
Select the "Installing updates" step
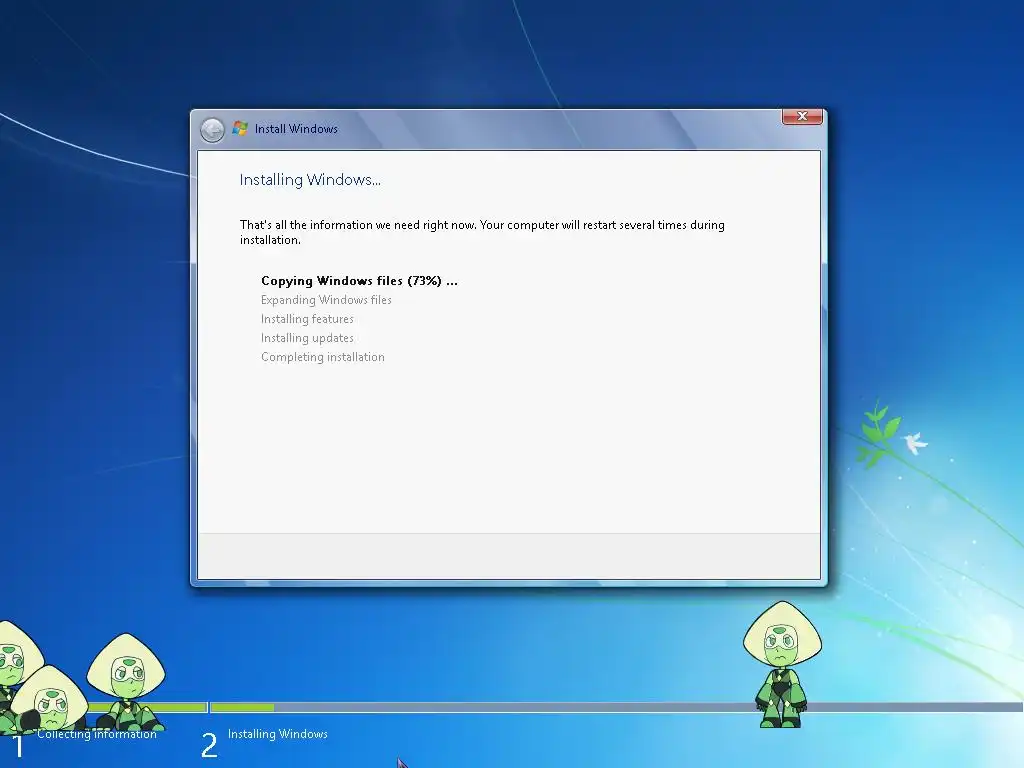pos(307,338)
